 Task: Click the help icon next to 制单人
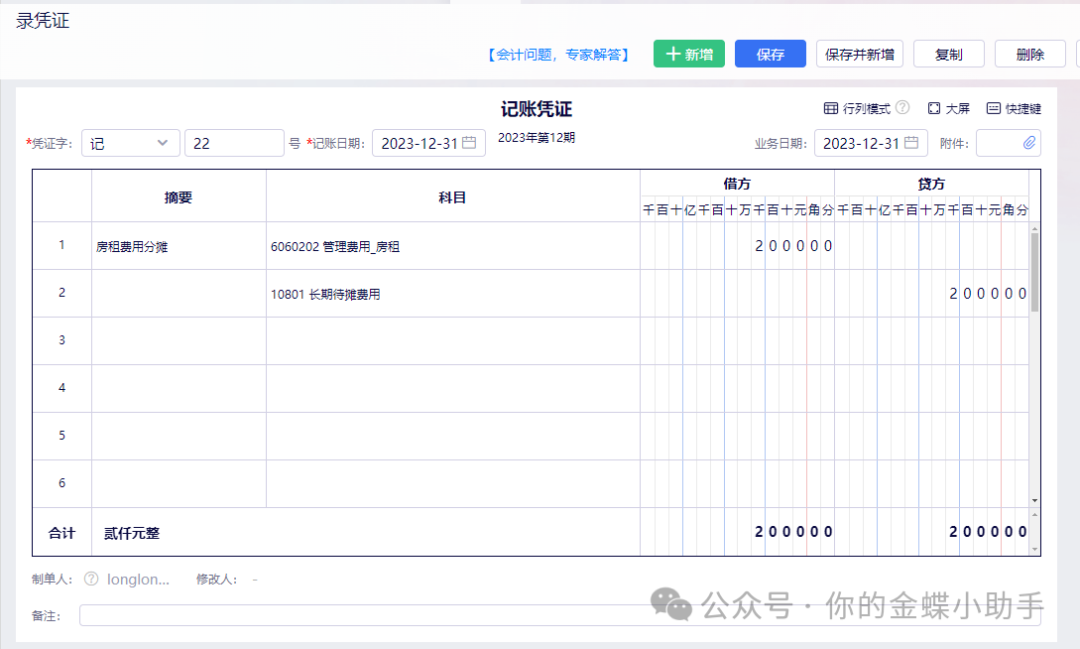point(91,579)
